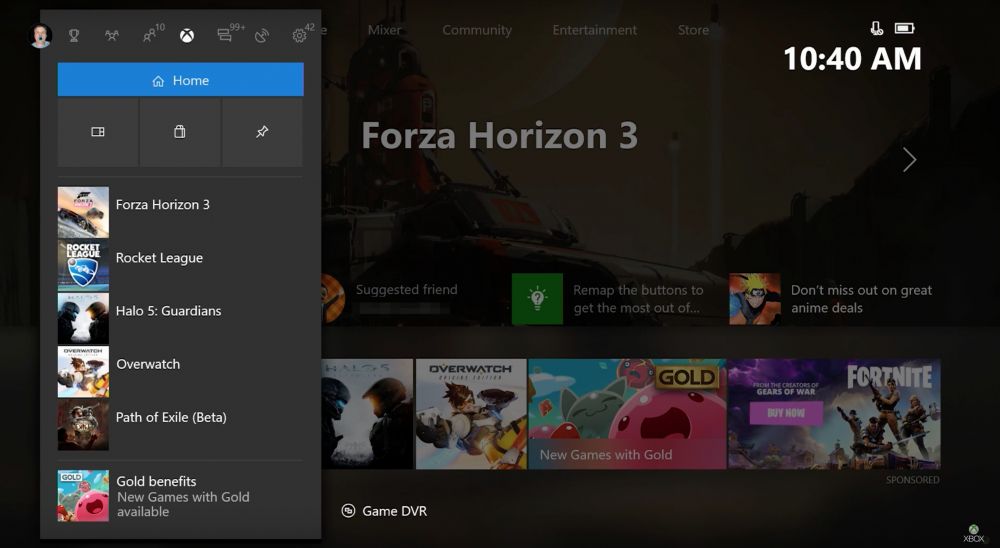Screen dimensions: 1000x548
Task: Launch Halo 5: Guardians from the guide
Action: pyautogui.click(x=180, y=318)
